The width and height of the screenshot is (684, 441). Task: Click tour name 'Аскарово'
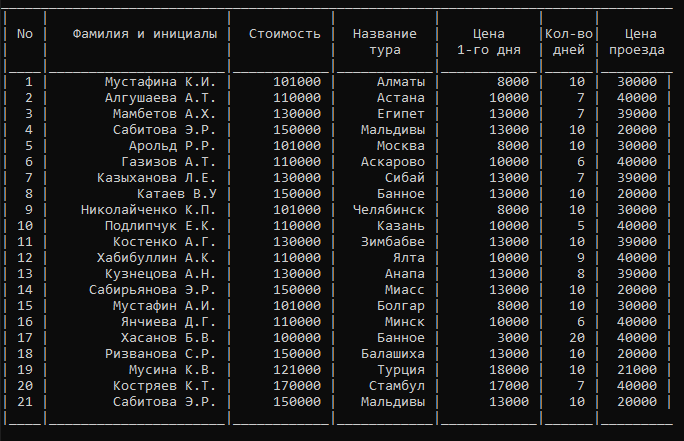click(x=393, y=162)
